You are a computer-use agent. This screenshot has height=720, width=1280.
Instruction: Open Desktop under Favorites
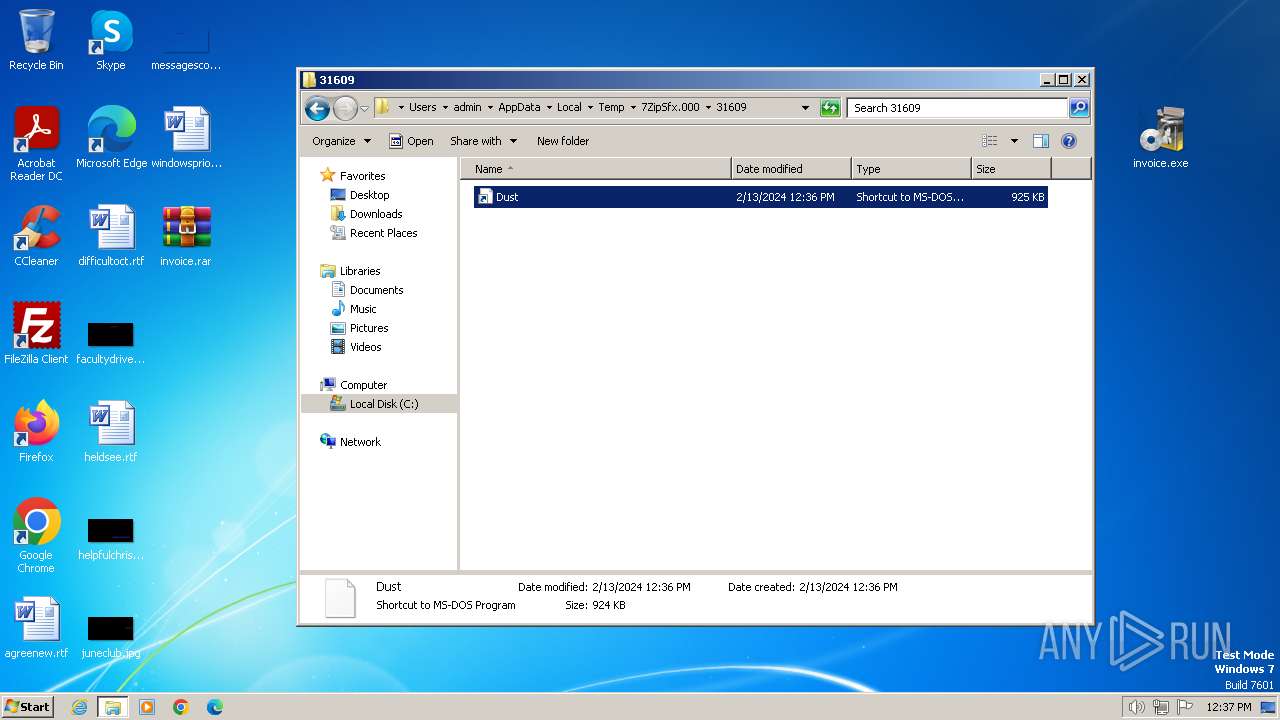coord(369,195)
